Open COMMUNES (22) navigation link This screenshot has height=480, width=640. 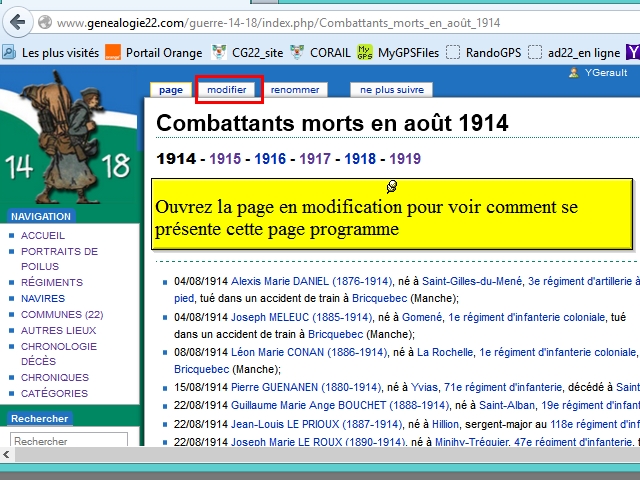[x=62, y=314]
